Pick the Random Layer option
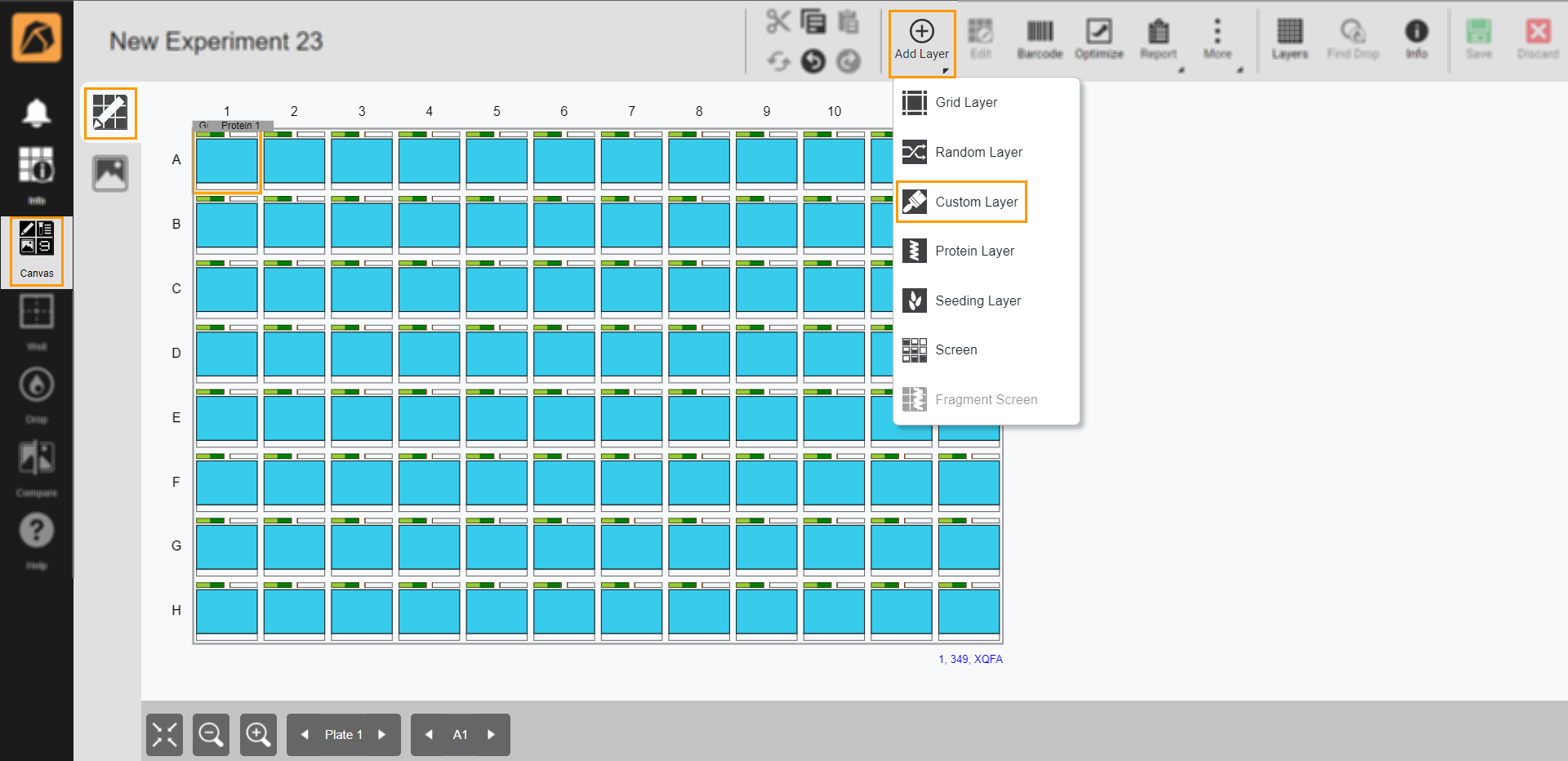This screenshot has width=1568, height=761. click(978, 153)
